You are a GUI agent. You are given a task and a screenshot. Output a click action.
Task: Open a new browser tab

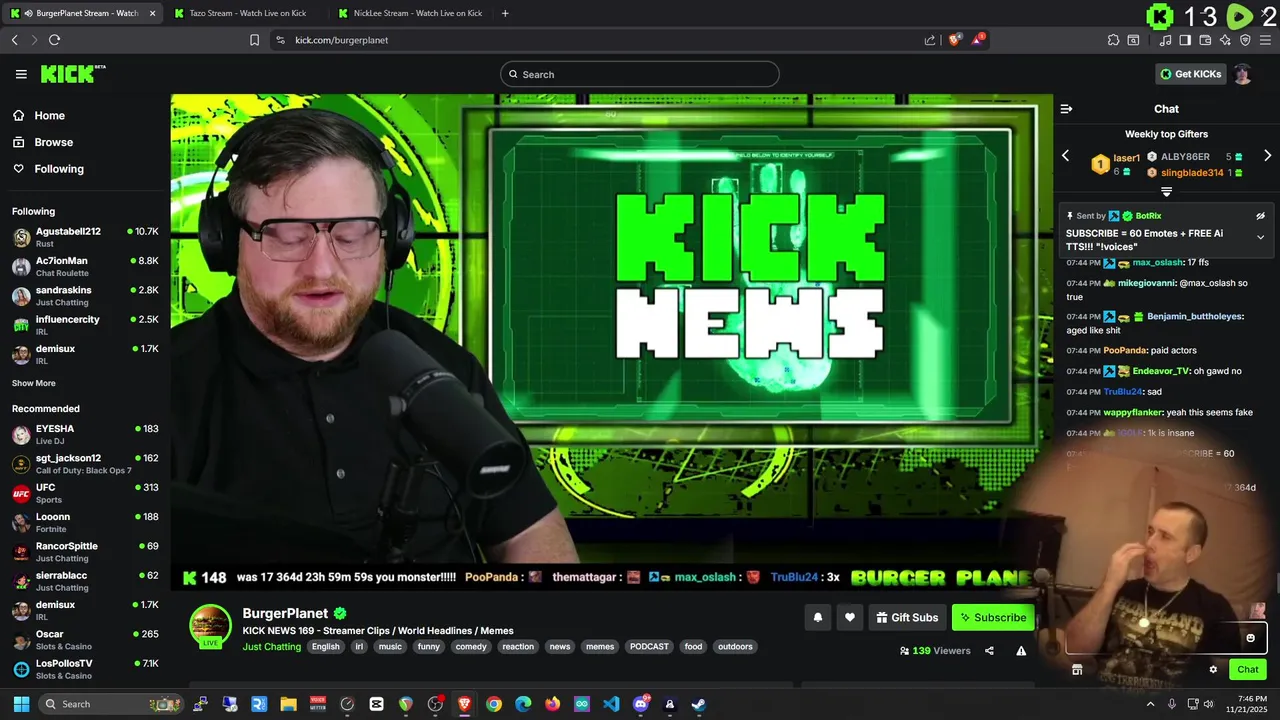tap(505, 13)
